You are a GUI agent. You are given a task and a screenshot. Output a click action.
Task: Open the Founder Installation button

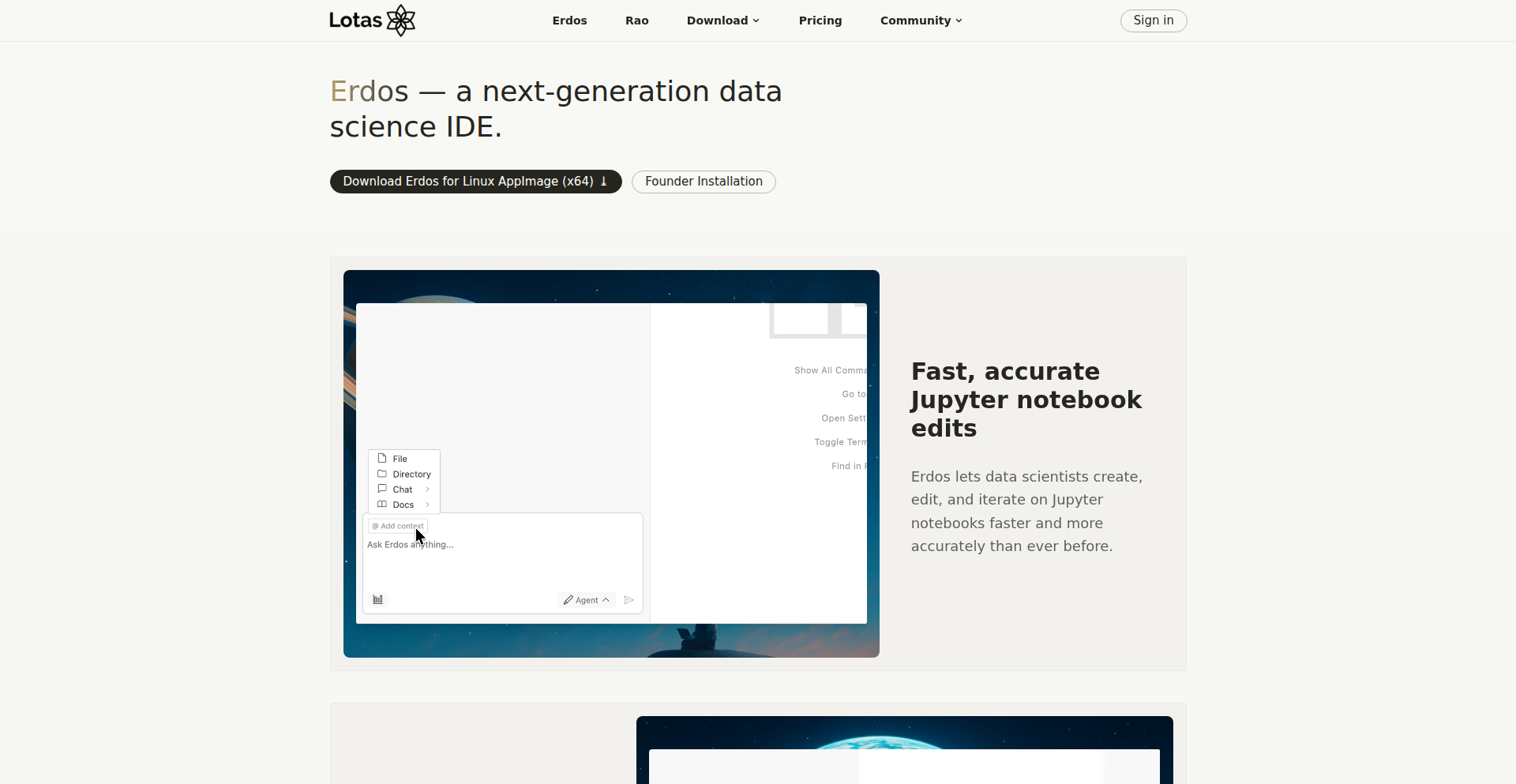704,182
